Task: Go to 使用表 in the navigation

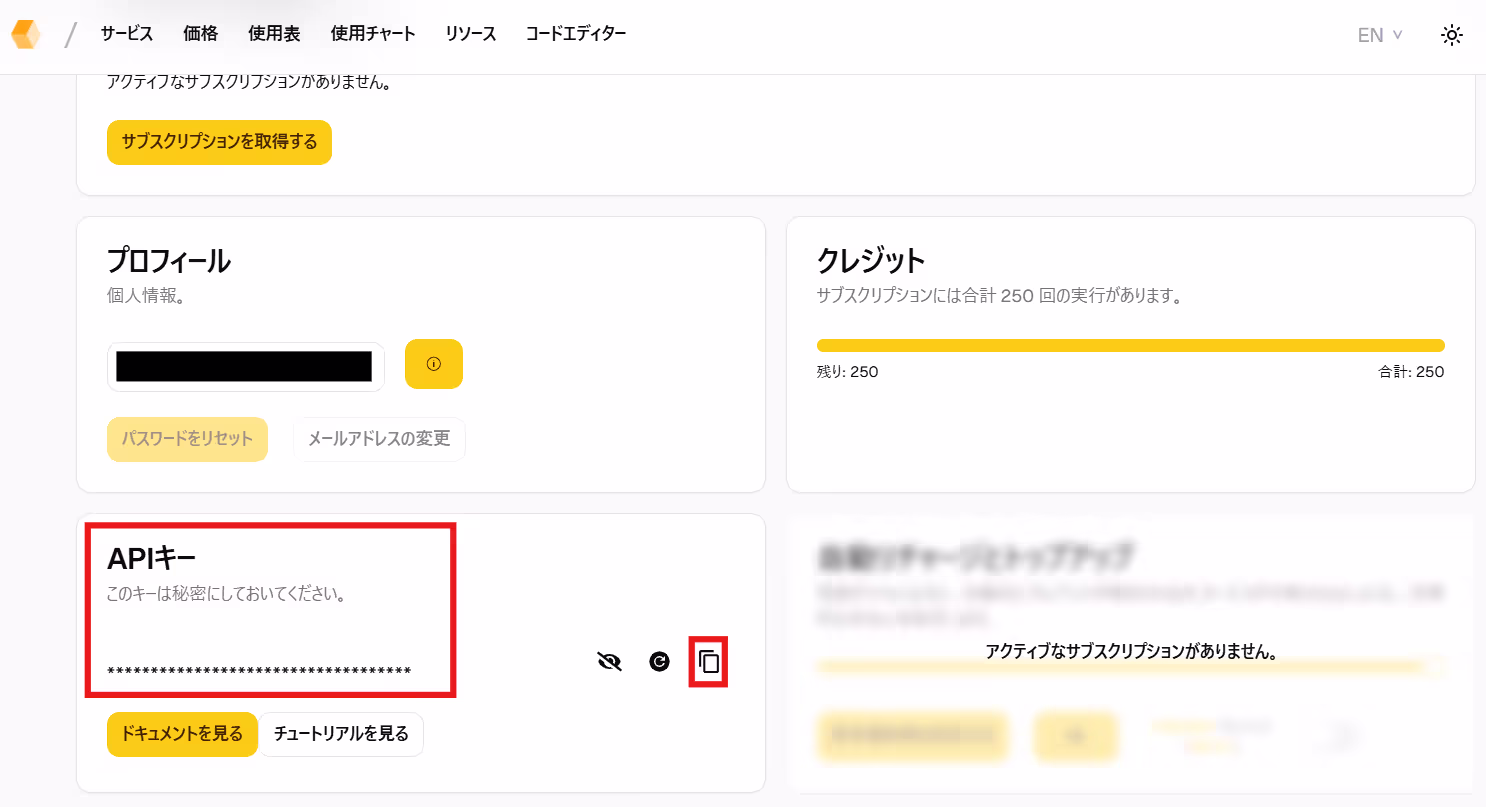Action: 274,34
